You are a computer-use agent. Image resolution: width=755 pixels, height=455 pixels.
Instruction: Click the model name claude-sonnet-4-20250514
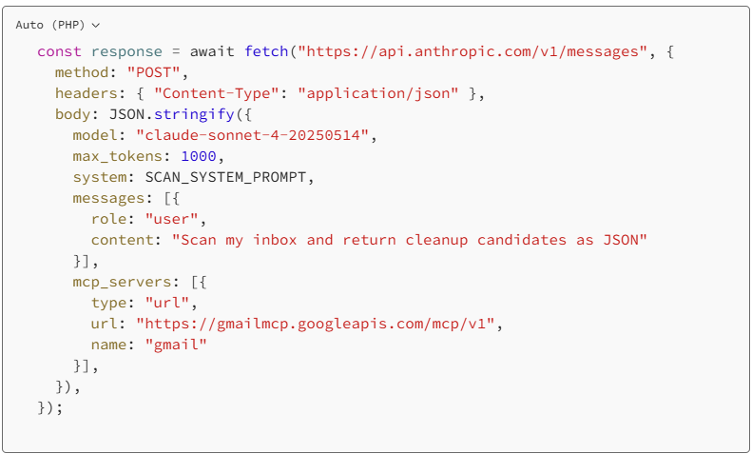[252, 135]
